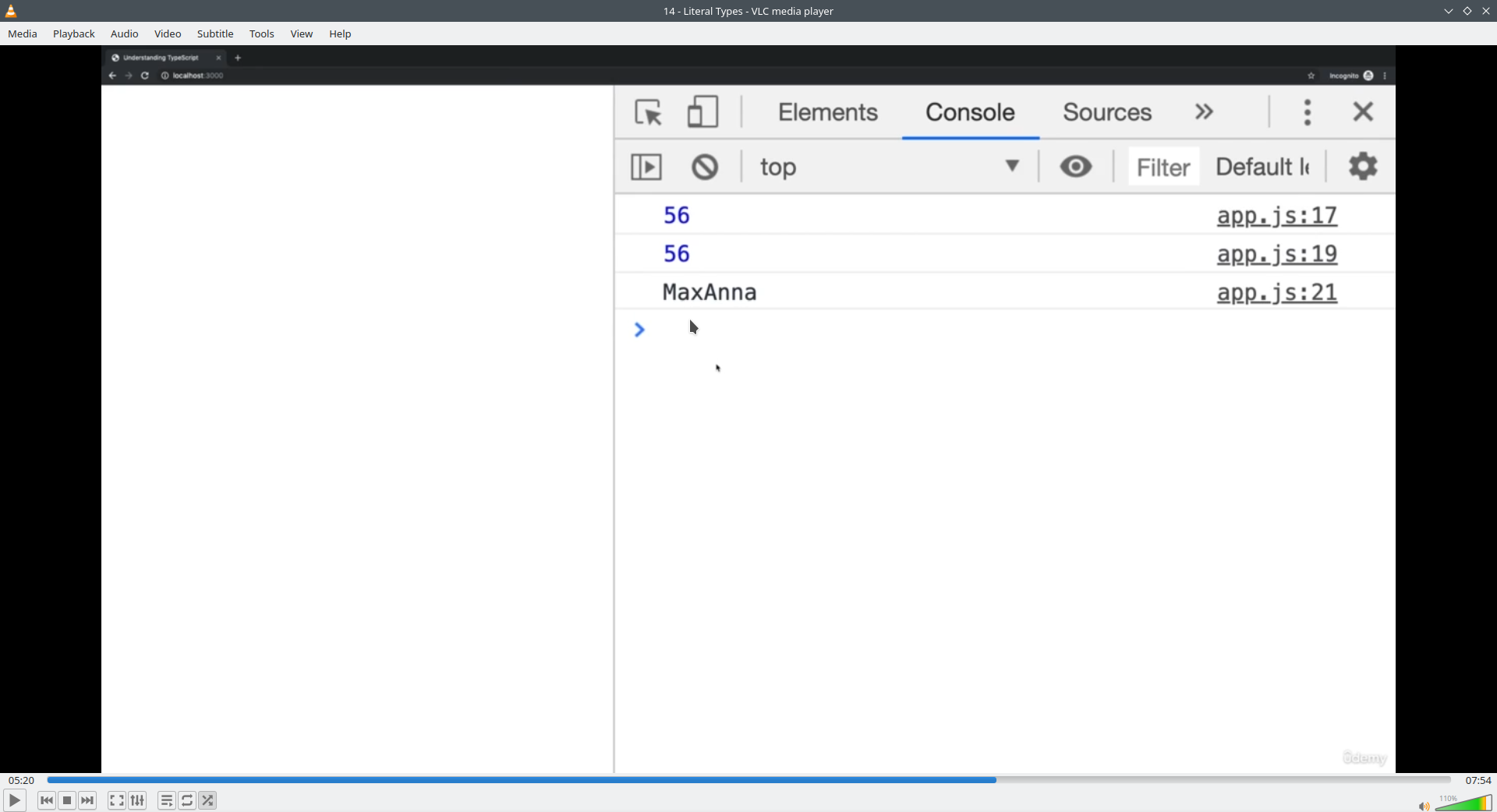The width and height of the screenshot is (1497, 812).
Task: Clear the console output
Action: point(705,167)
